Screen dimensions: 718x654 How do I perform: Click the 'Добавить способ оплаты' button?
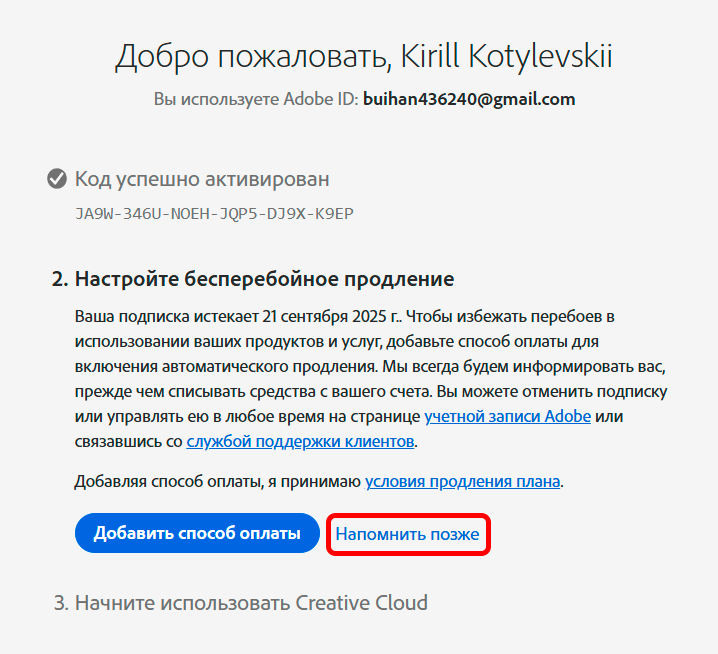point(197,533)
